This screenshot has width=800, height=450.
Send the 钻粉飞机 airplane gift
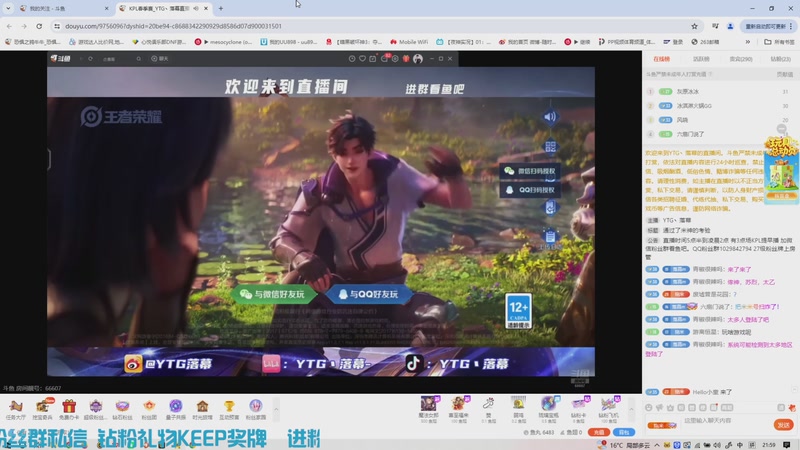pos(608,409)
